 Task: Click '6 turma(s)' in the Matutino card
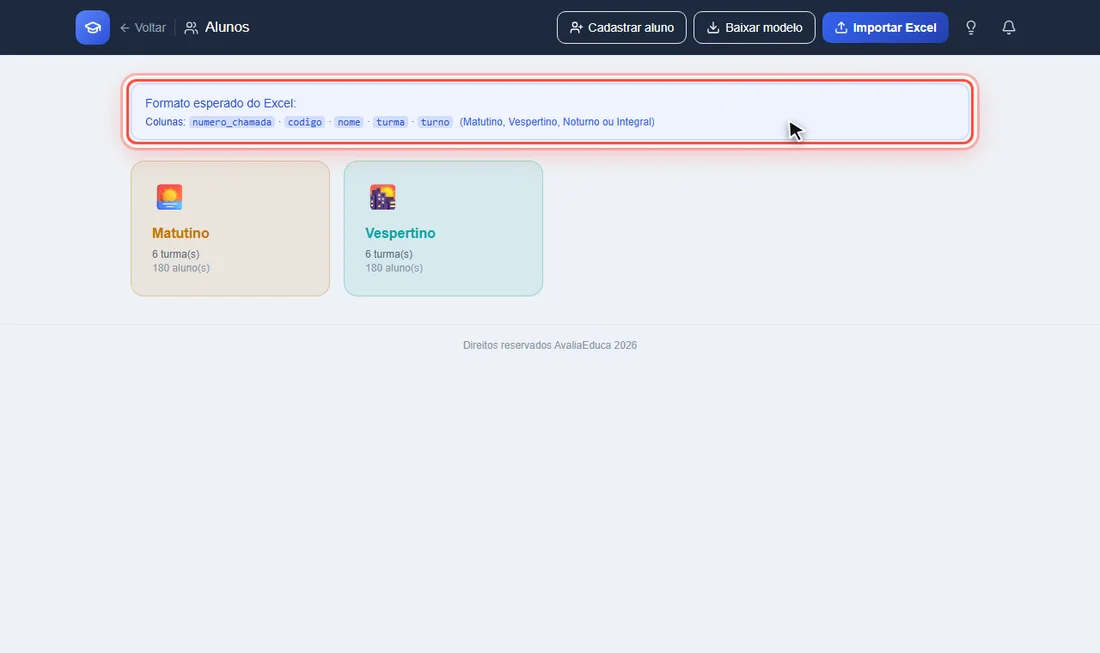point(175,254)
